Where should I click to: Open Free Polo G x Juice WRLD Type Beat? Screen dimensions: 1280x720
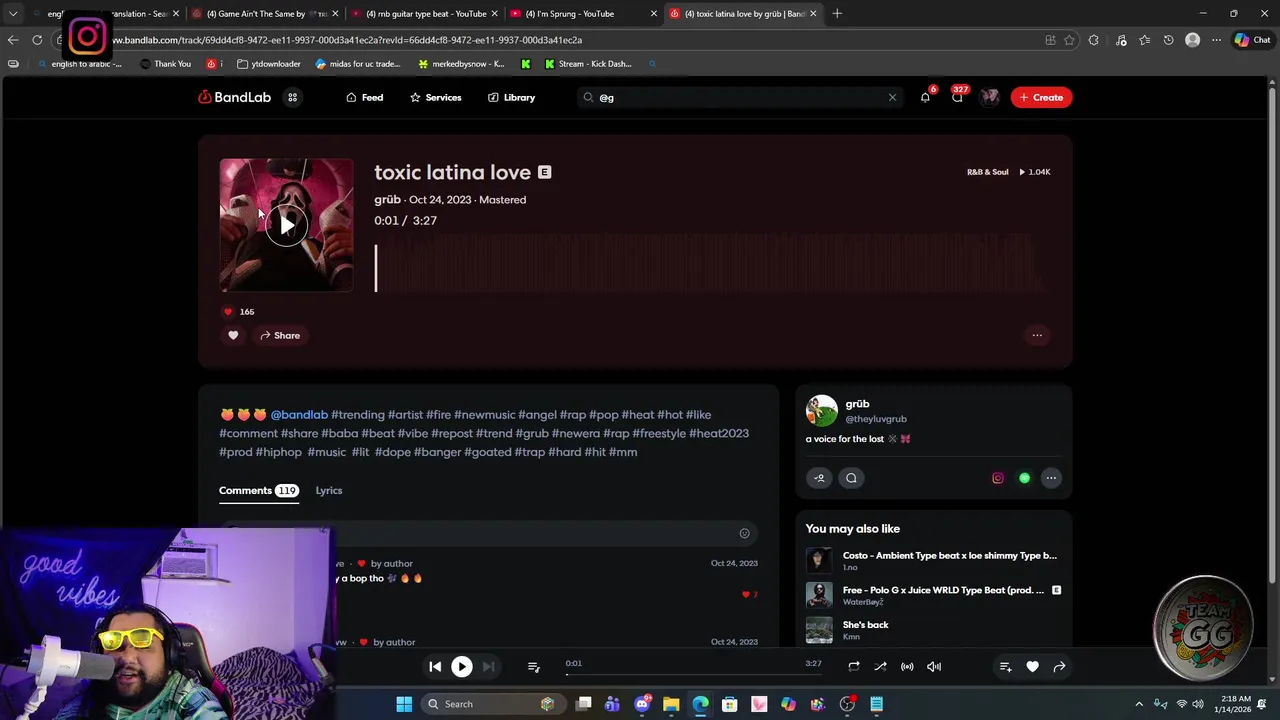(x=943, y=590)
